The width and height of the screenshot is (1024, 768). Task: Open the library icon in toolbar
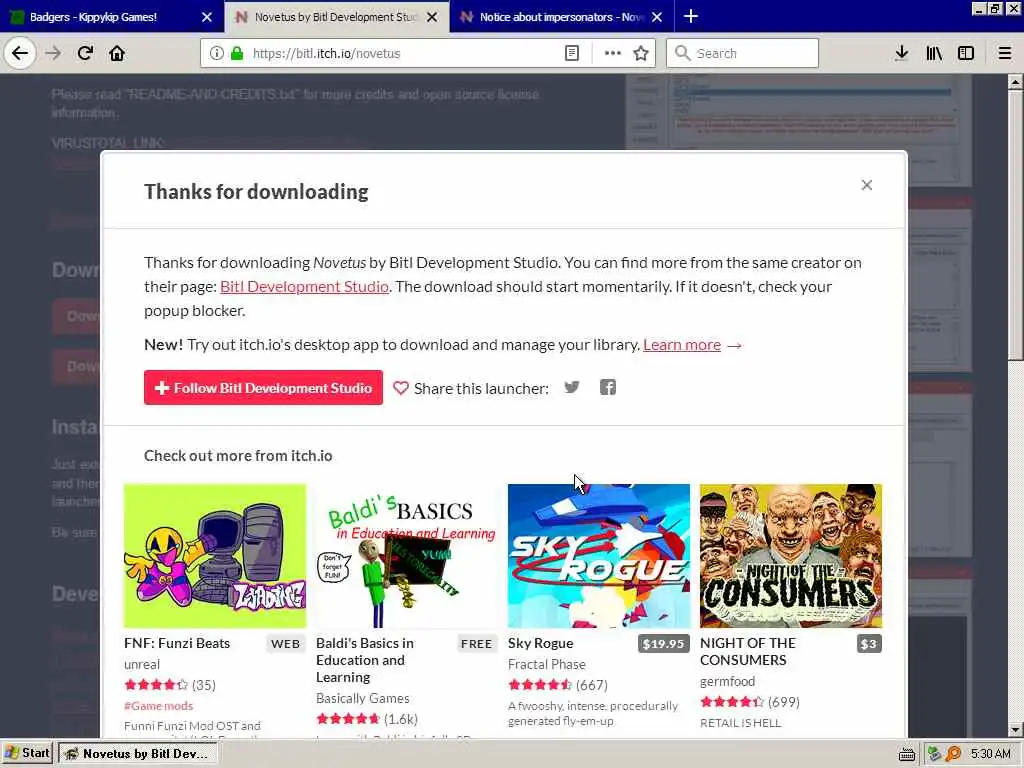pyautogui.click(x=934, y=53)
